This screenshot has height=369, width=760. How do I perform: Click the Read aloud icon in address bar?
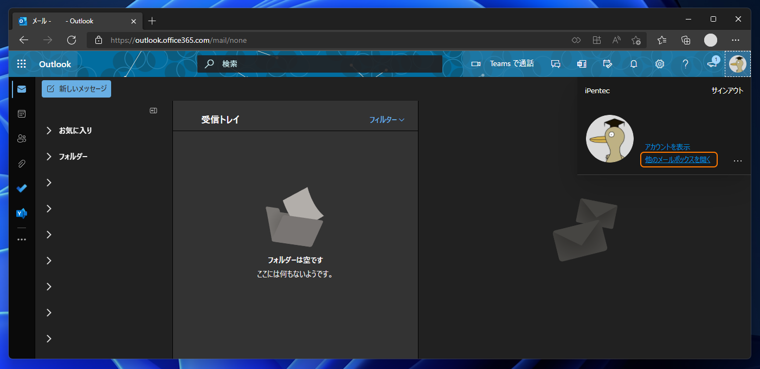pos(617,40)
